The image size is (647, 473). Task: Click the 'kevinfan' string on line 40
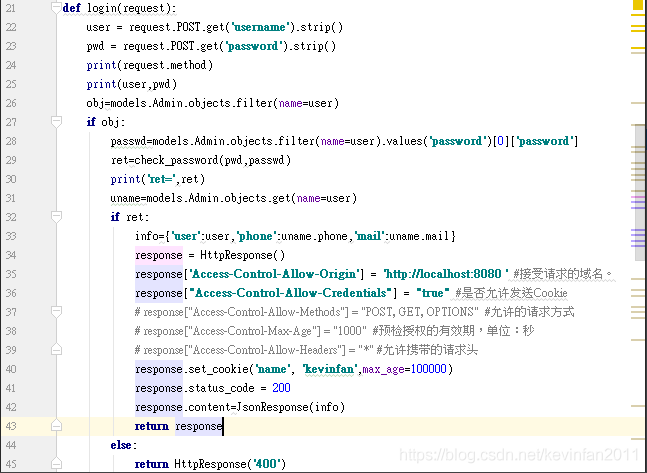[x=329, y=369]
